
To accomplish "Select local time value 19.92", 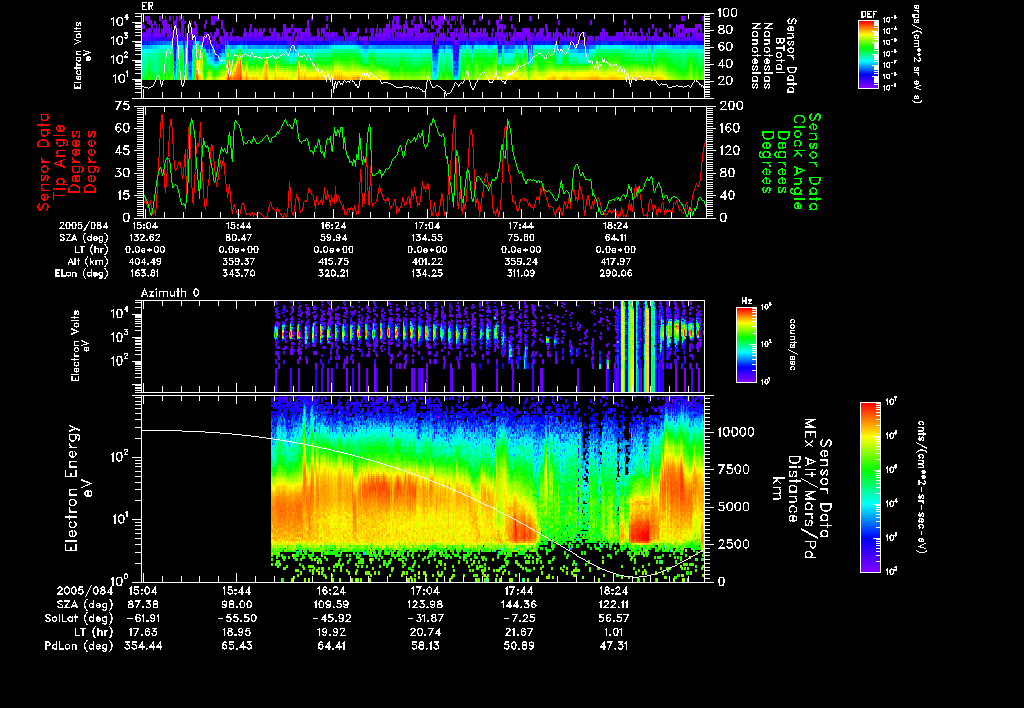I will [330, 632].
